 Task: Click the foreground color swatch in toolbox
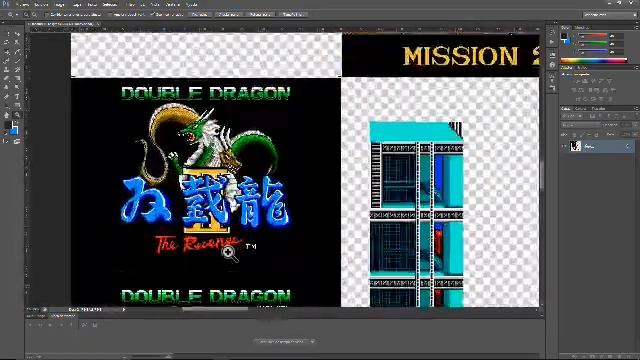pyautogui.click(x=7, y=124)
